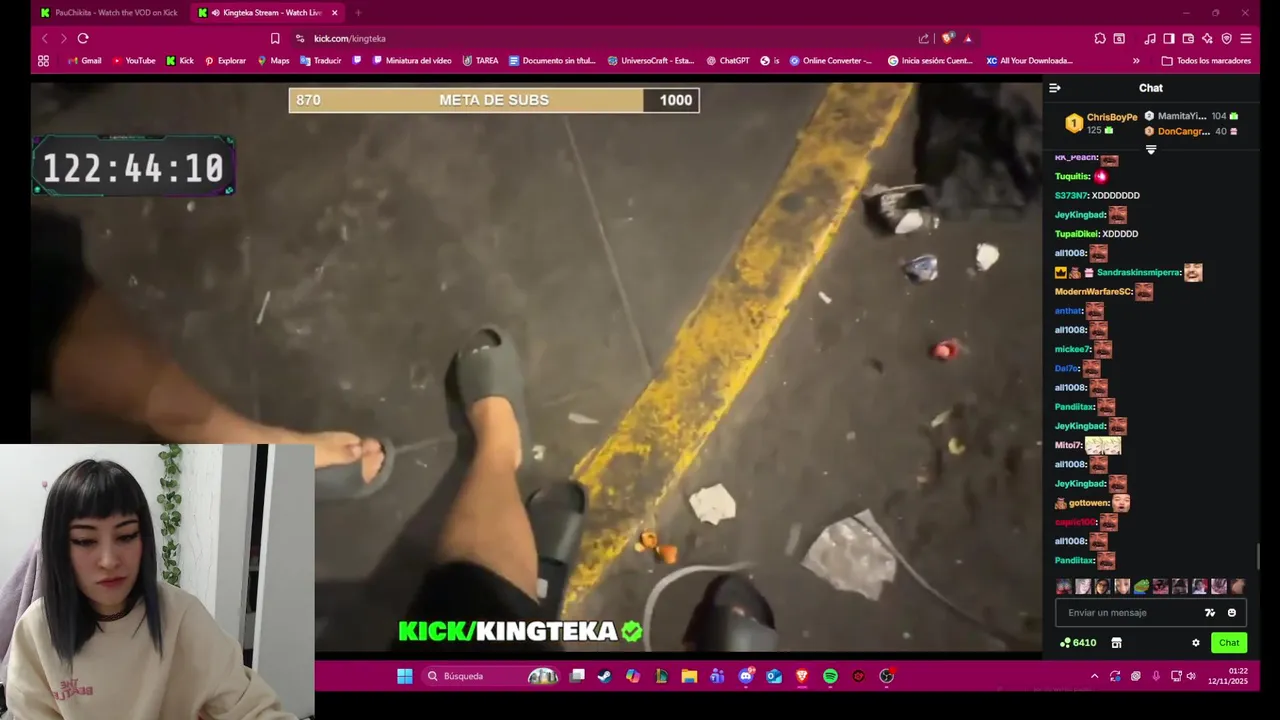Open volume control in system tray
The image size is (1280, 720).
click(1191, 676)
